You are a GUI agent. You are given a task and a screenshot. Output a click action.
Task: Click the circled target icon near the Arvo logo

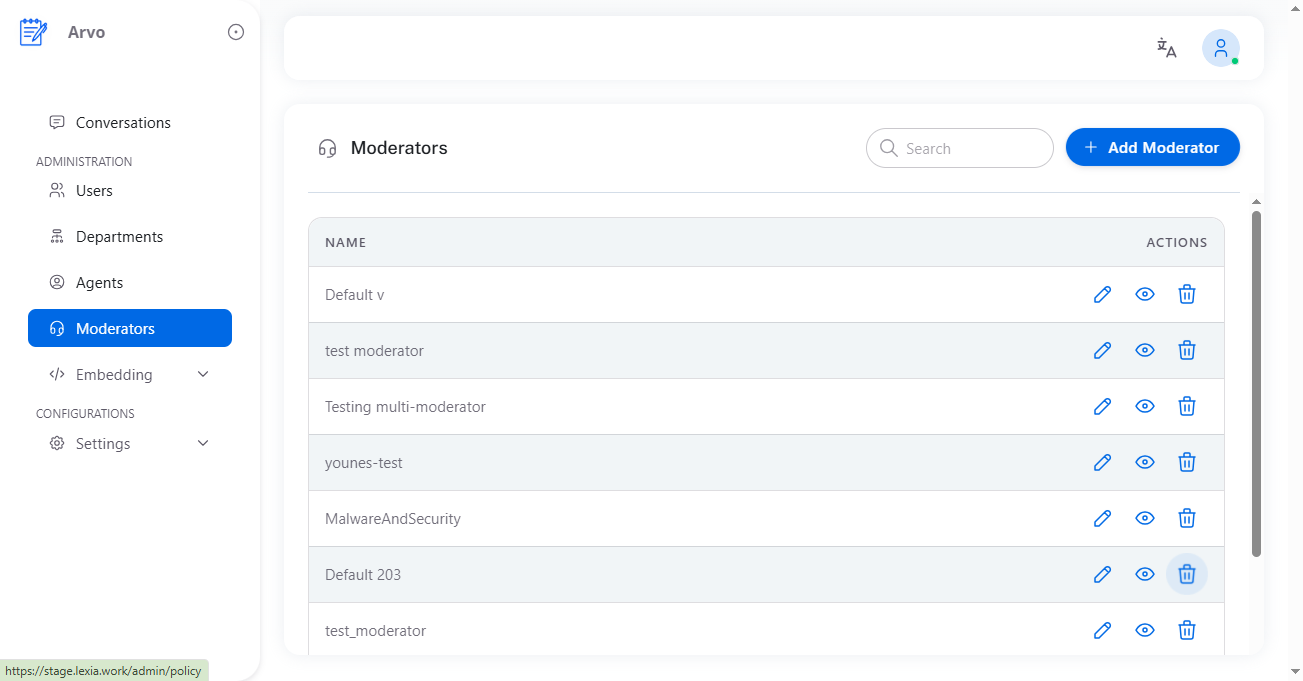coord(235,31)
